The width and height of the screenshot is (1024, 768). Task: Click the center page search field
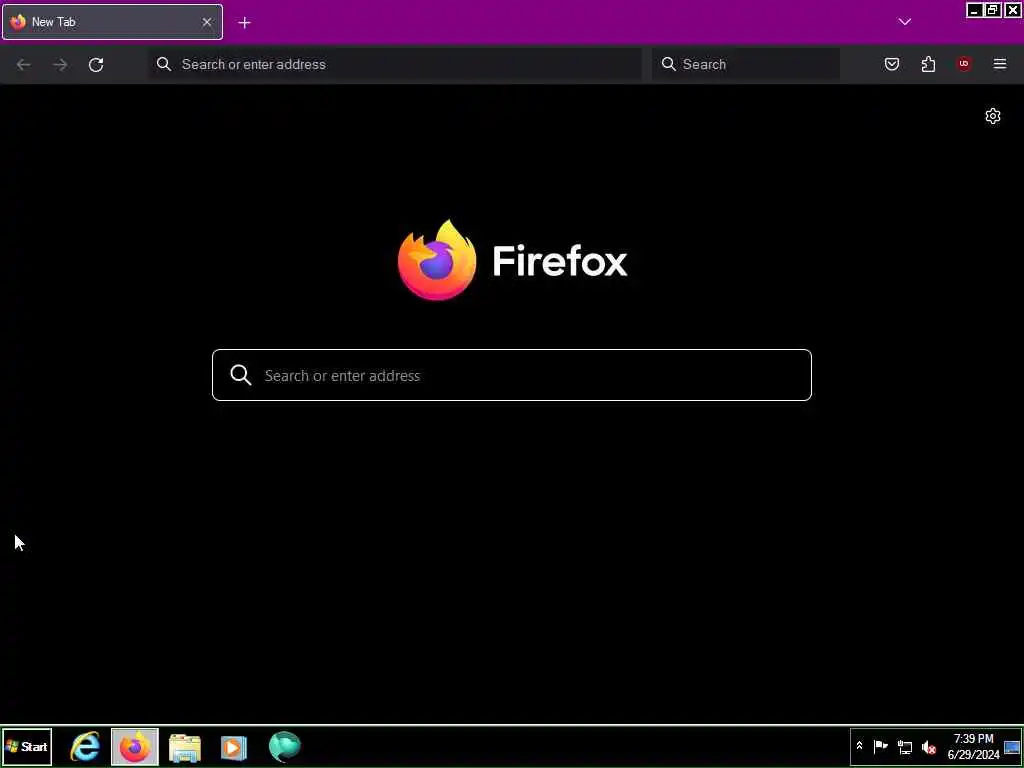pyautogui.click(x=512, y=375)
